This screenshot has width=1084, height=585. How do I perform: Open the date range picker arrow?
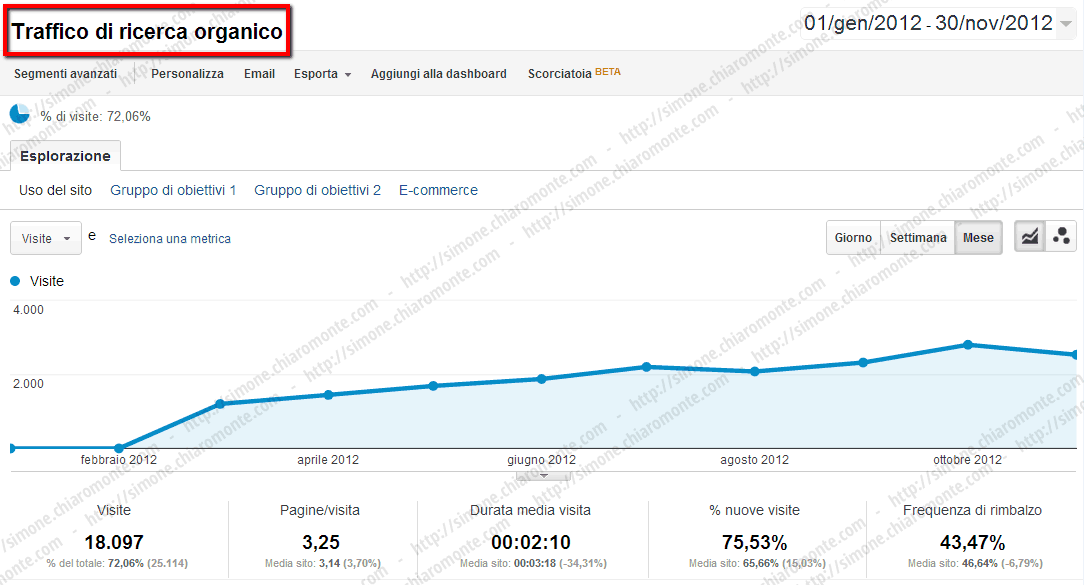pyautogui.click(x=1066, y=24)
